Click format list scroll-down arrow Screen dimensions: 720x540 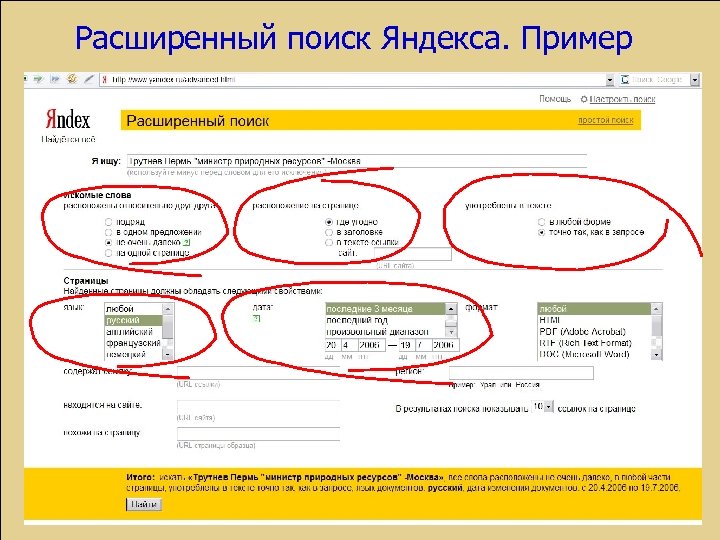click(656, 354)
